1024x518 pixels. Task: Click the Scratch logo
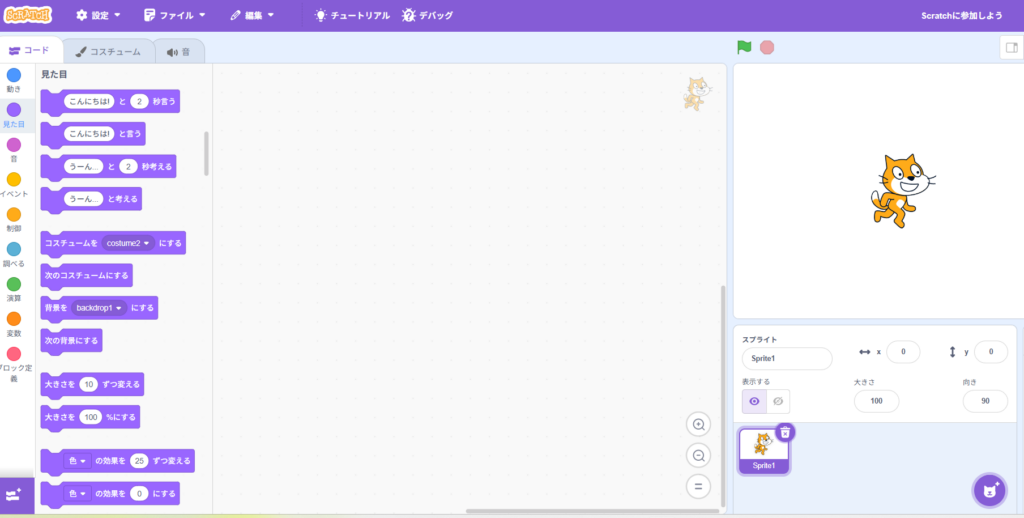coord(27,14)
